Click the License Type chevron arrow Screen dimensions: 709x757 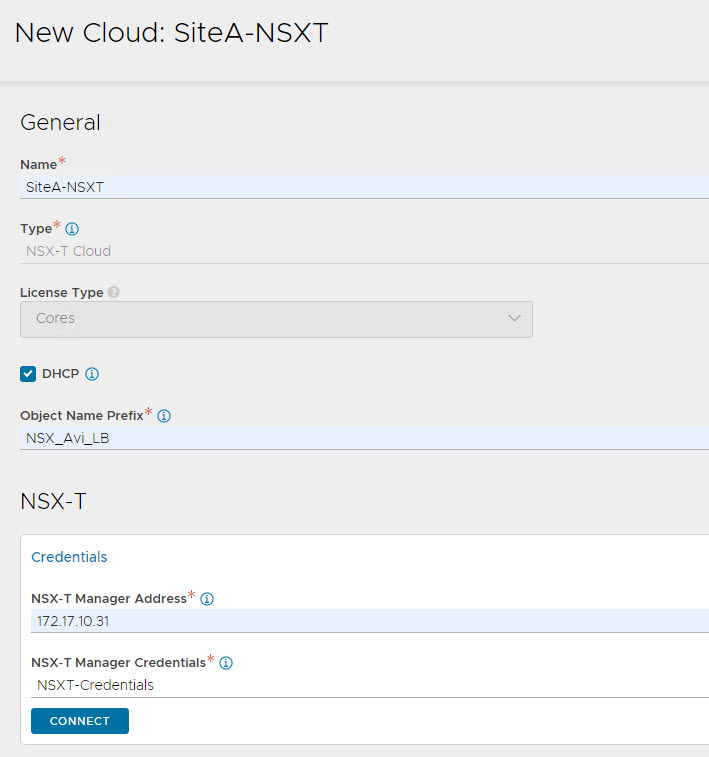514,319
